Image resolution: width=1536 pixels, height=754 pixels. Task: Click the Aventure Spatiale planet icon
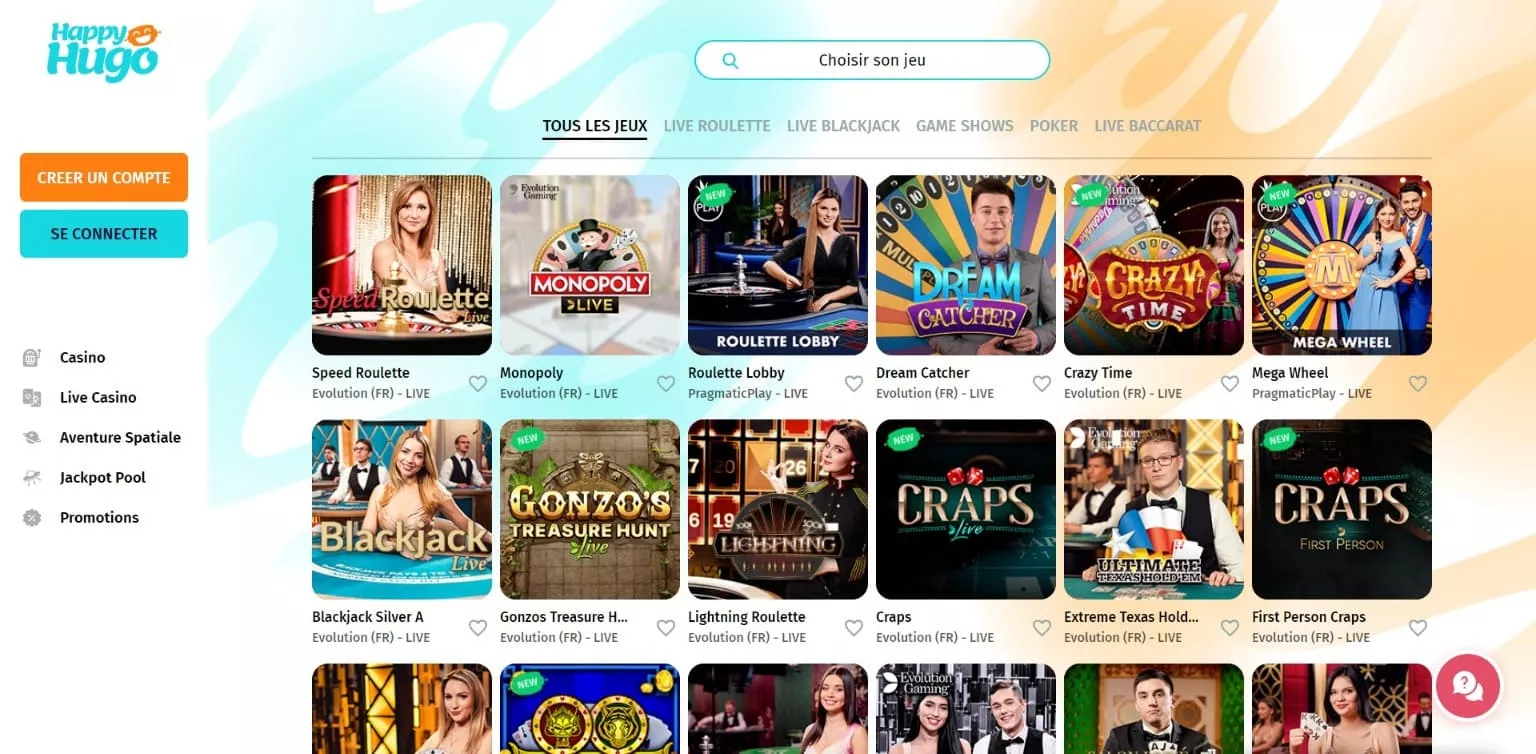click(32, 437)
